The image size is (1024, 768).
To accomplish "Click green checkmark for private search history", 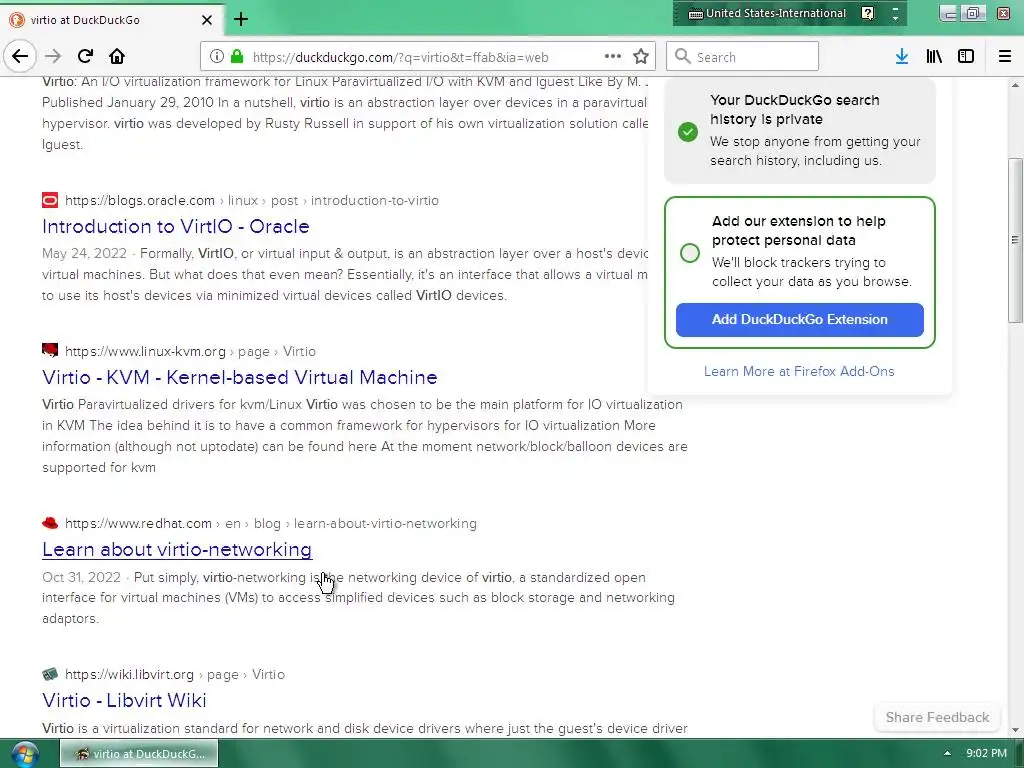I will point(688,132).
